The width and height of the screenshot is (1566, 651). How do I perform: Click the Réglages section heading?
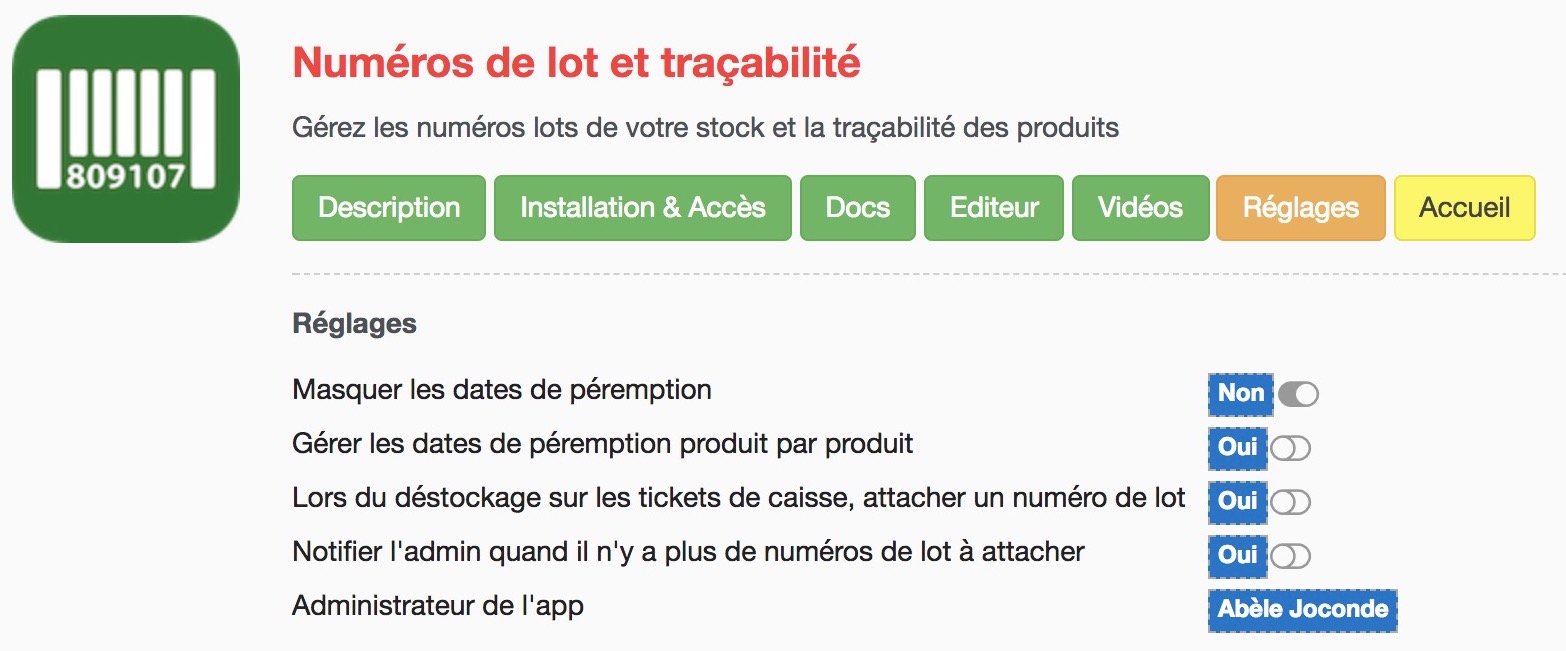pos(354,325)
